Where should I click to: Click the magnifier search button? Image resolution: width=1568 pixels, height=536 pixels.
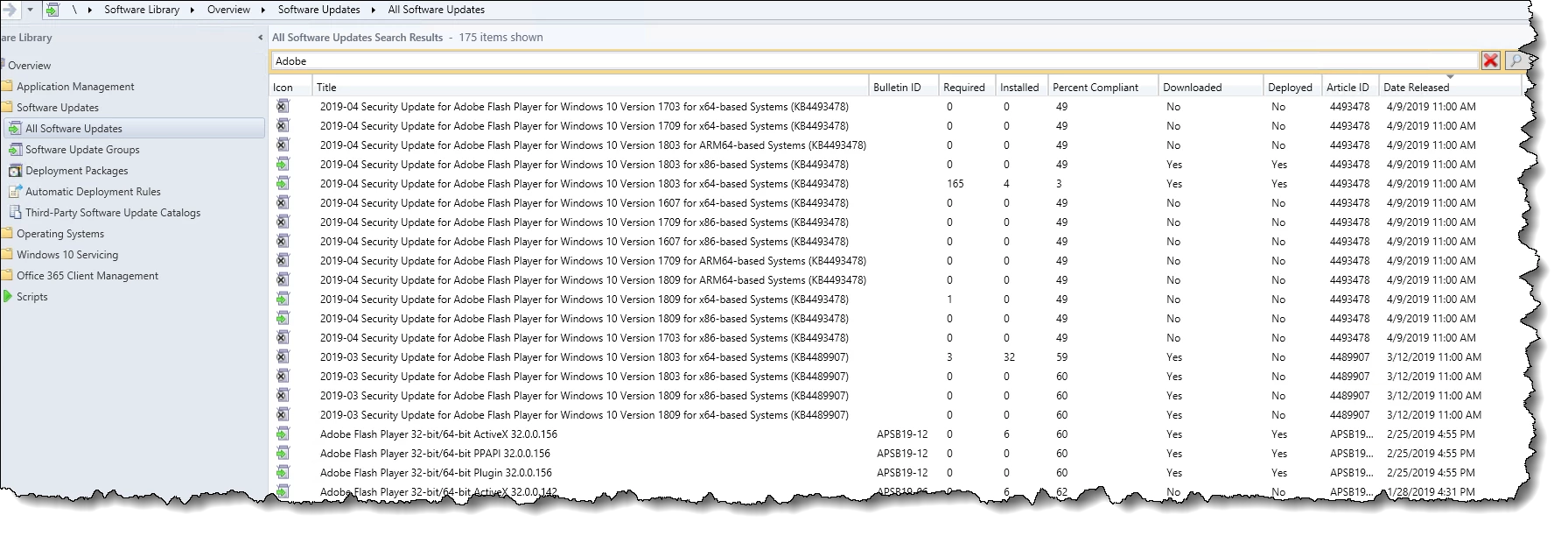click(x=1515, y=60)
